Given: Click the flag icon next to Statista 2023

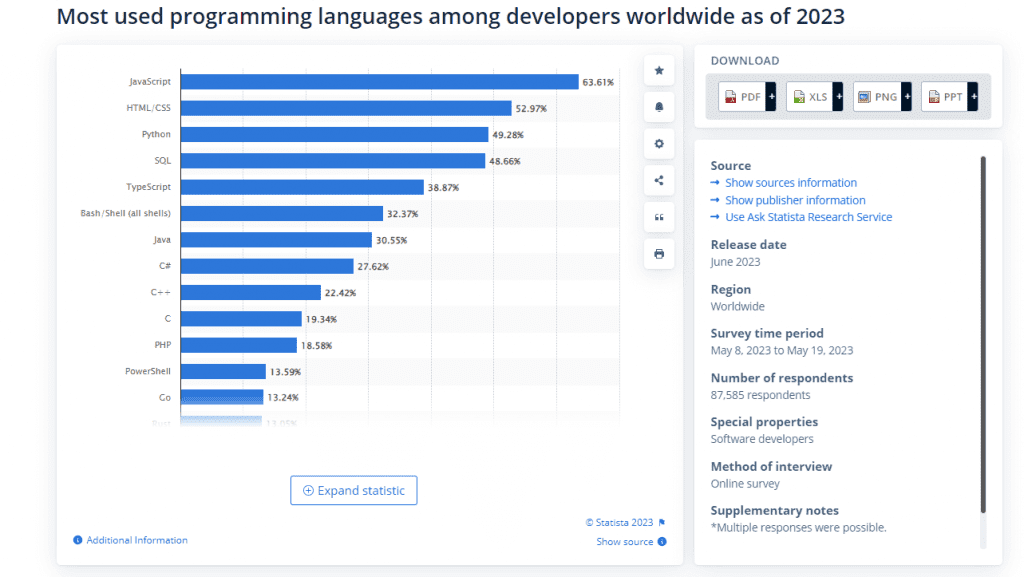Looking at the screenshot, I should point(664,521).
